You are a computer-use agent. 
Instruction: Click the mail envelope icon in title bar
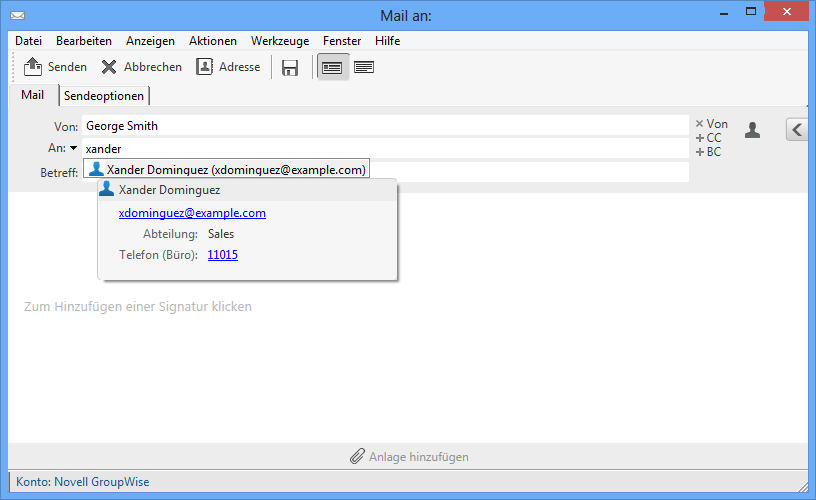(17, 16)
